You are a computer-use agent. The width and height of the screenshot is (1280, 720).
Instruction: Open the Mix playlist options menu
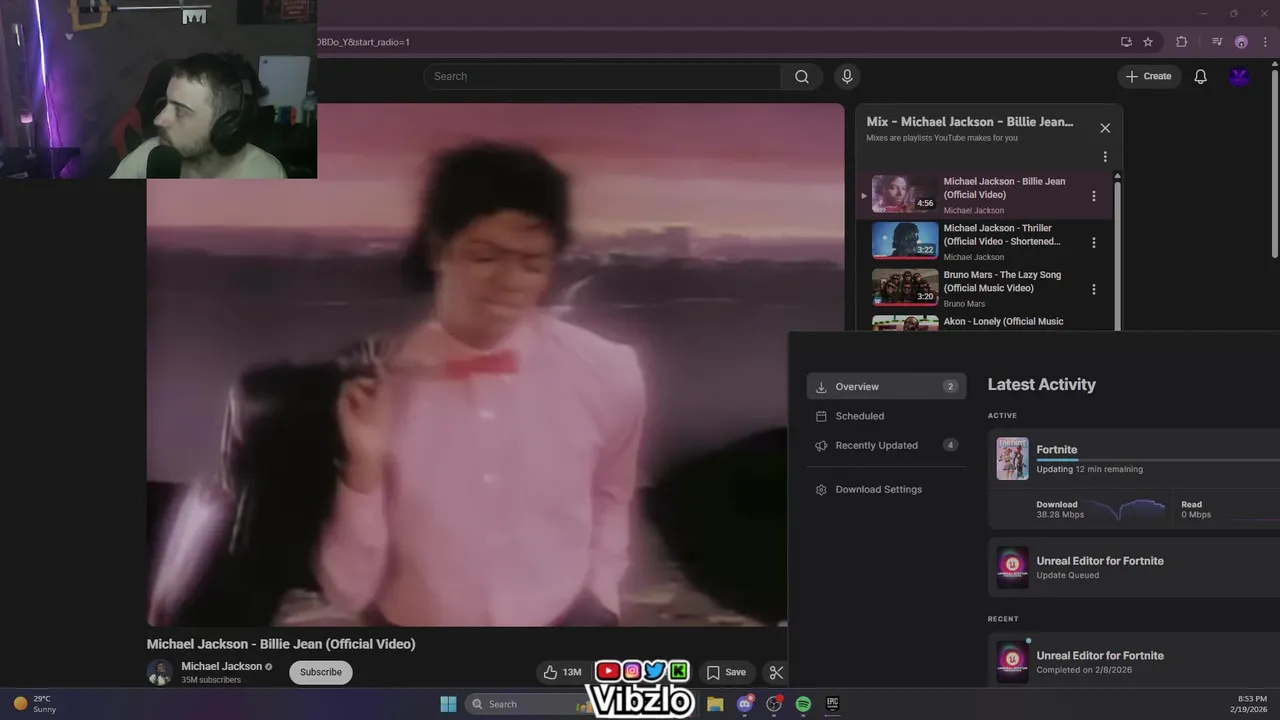1105,157
